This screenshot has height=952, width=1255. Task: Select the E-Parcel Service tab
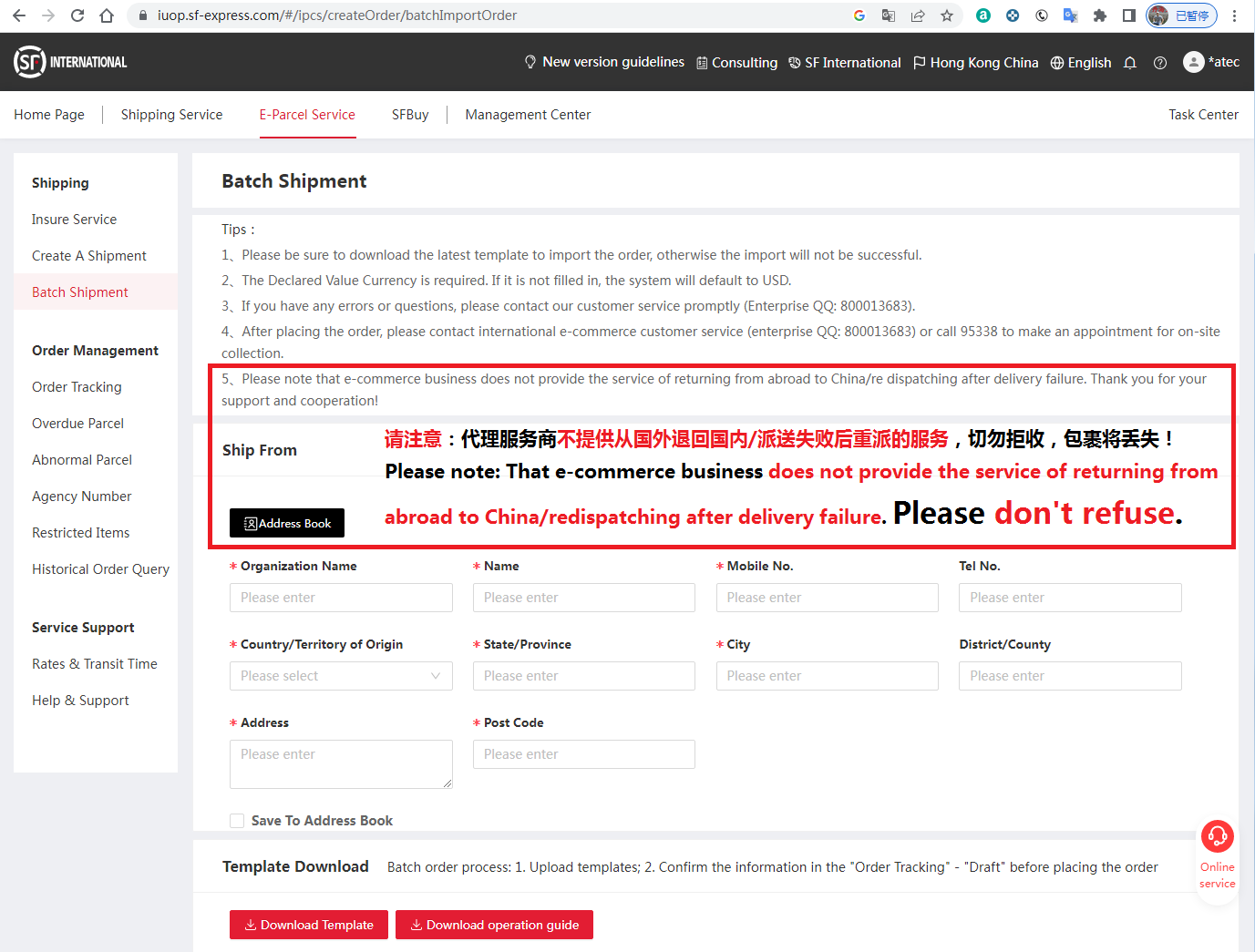[307, 115]
